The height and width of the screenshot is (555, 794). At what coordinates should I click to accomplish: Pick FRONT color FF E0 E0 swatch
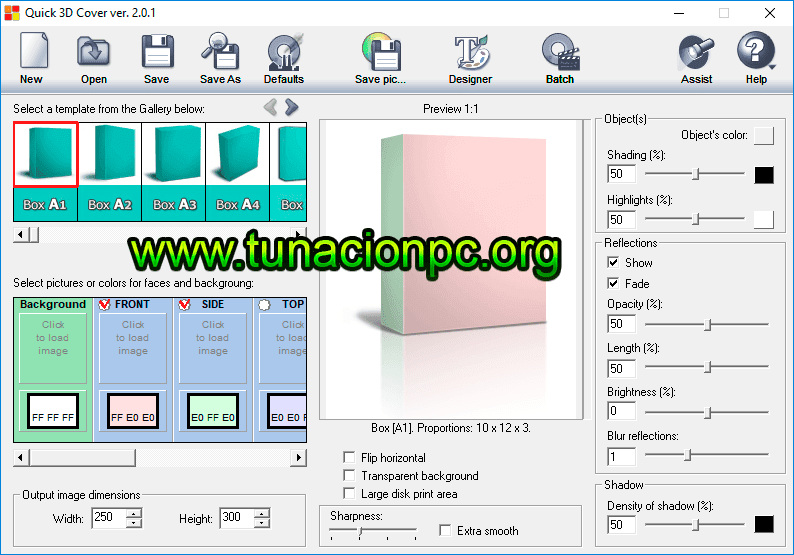133,411
